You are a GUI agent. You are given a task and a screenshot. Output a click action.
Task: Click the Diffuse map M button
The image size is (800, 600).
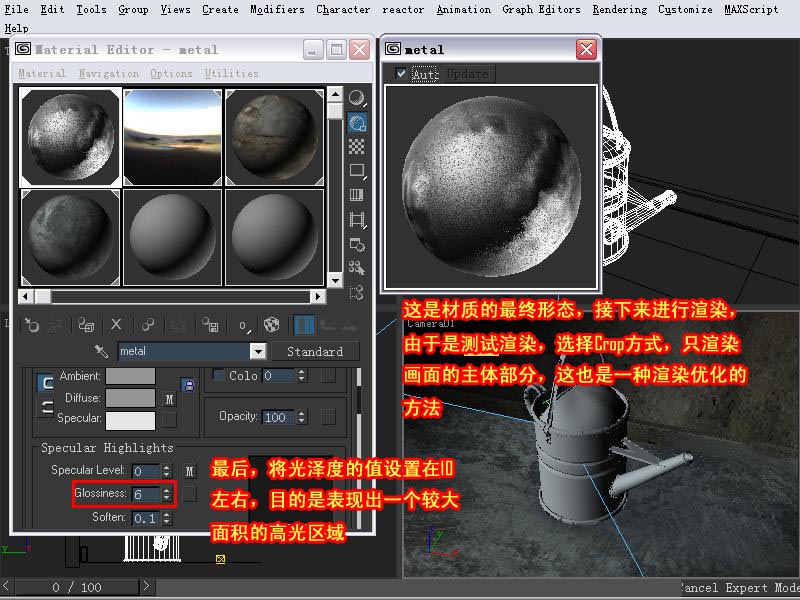(169, 399)
